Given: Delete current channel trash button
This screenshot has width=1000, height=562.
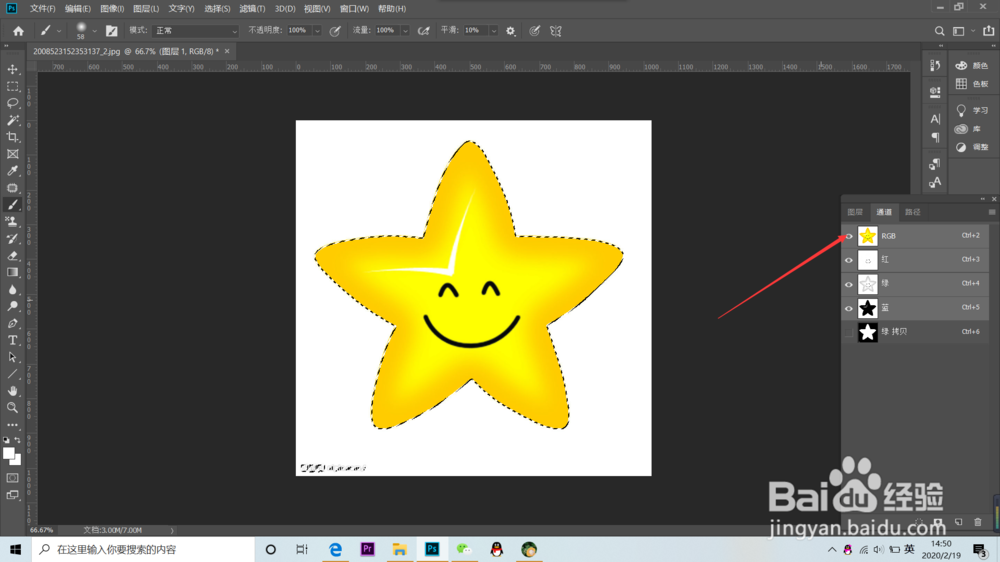Looking at the screenshot, I should [978, 522].
